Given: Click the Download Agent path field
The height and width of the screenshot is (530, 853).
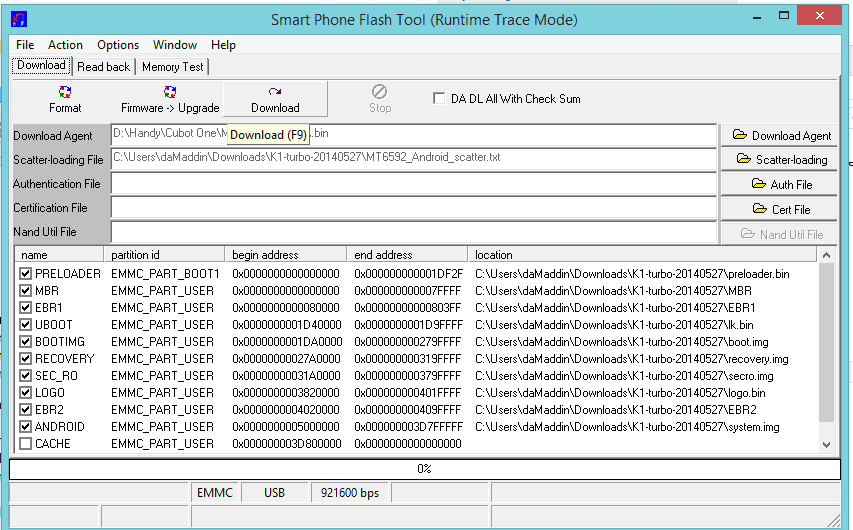Looking at the screenshot, I should click(x=413, y=134).
